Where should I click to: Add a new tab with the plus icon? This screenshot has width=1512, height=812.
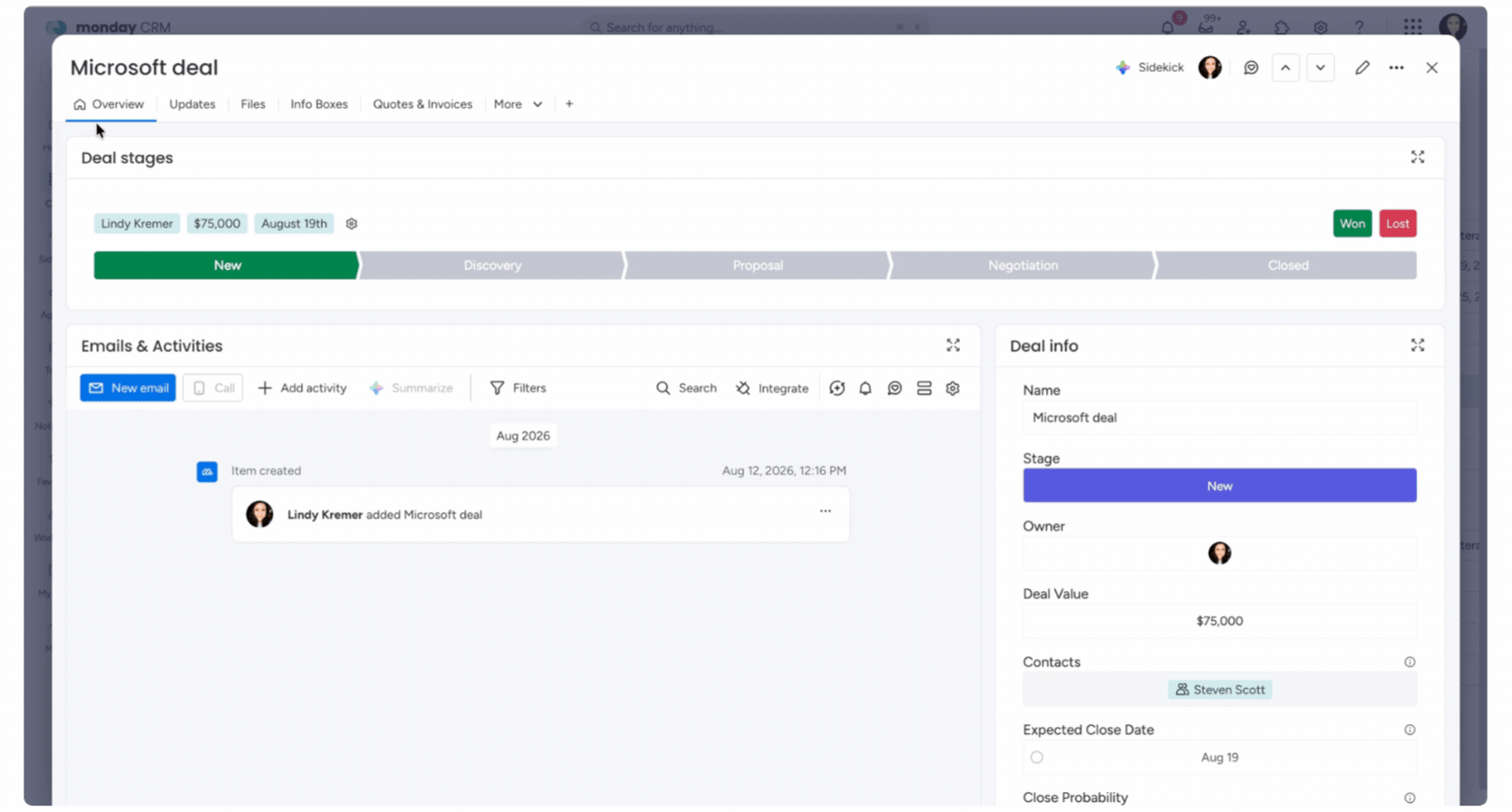[569, 104]
